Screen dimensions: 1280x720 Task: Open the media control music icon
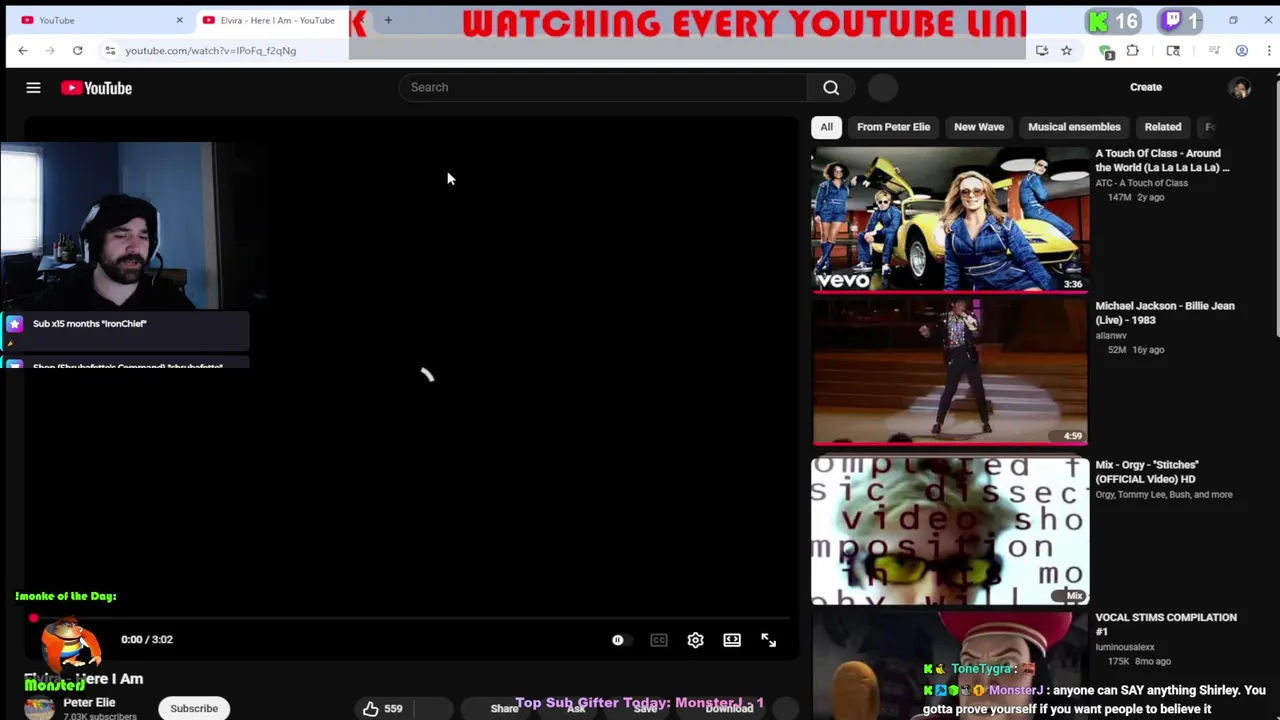1214,50
